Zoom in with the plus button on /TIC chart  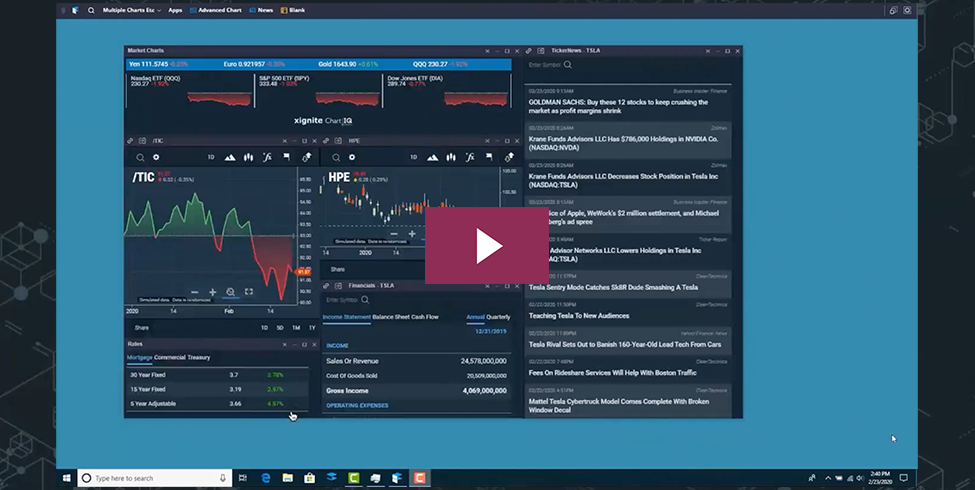pyautogui.click(x=213, y=292)
